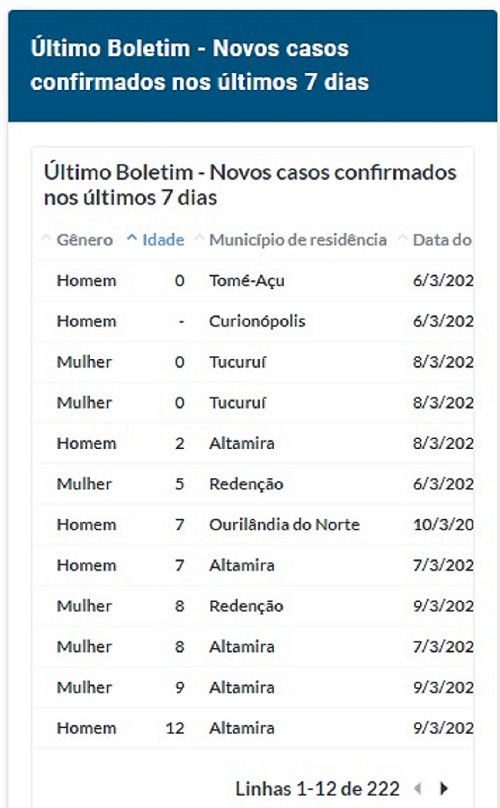500x808 pixels.
Task: Click the previous page arrow
Action: tap(418, 788)
